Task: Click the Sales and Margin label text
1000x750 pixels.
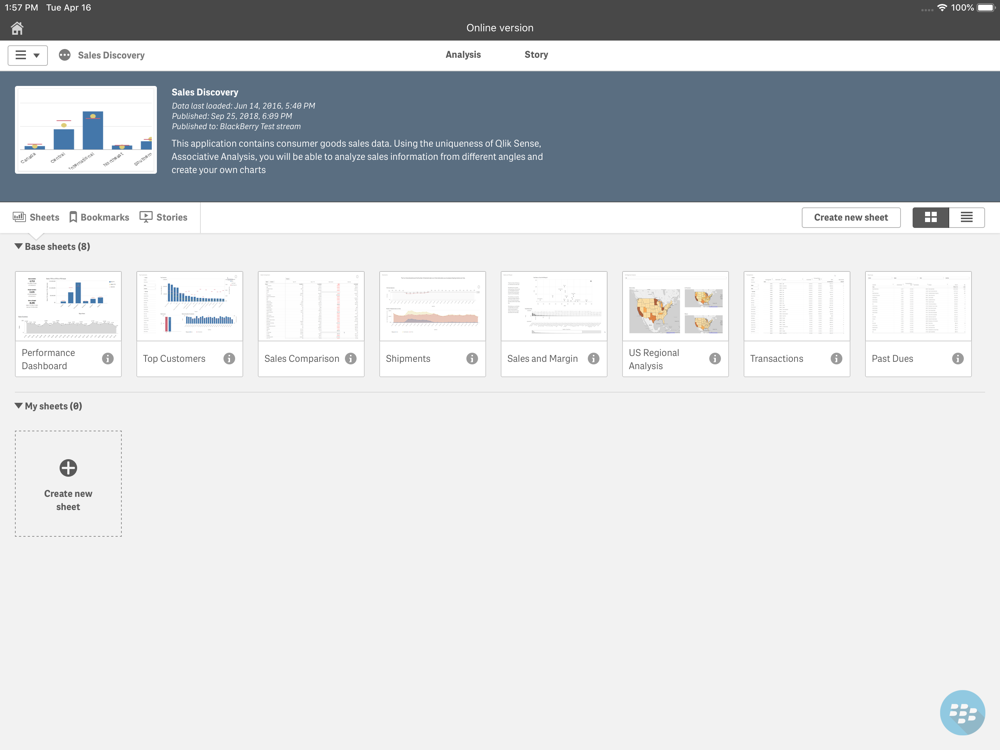Action: [x=543, y=358]
